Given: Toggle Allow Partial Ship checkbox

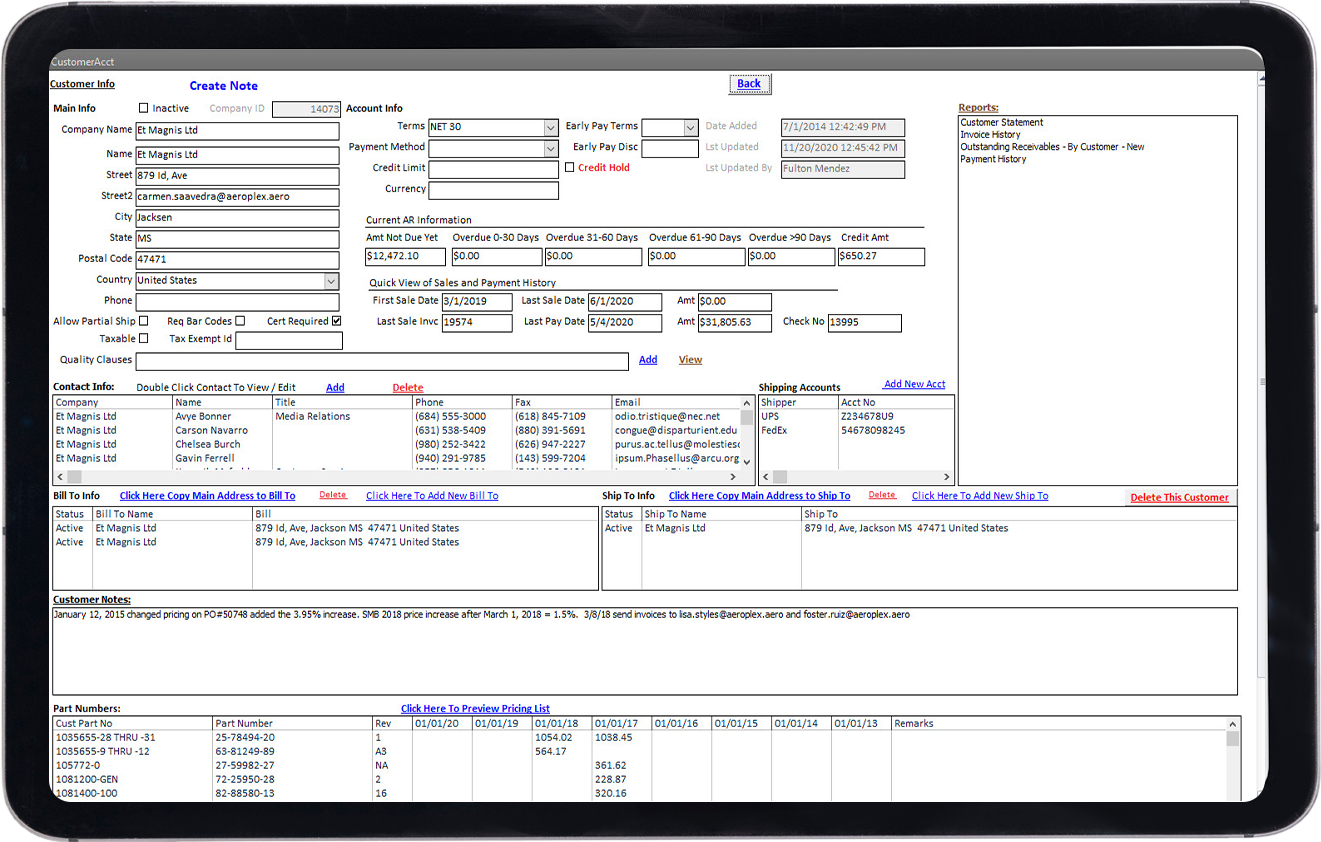Looking at the screenshot, I should coord(143,321).
